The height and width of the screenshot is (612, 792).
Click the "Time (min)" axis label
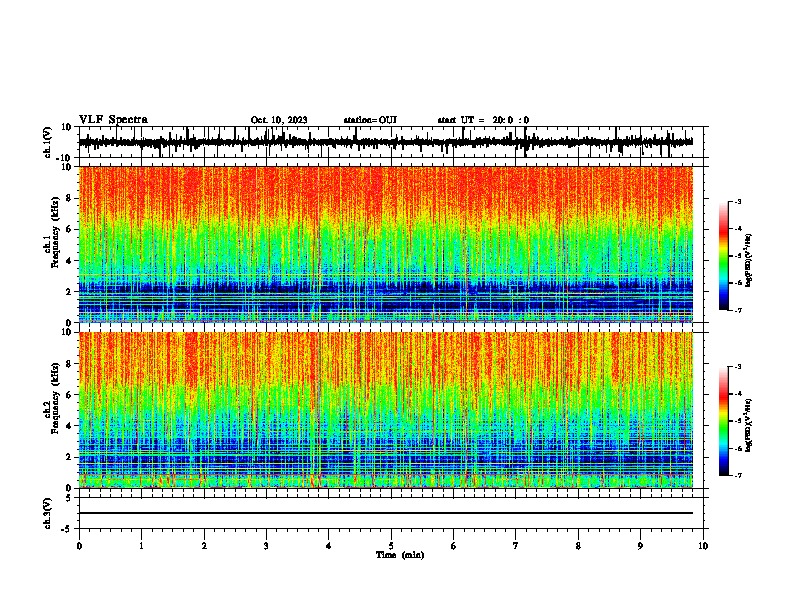click(x=400, y=555)
